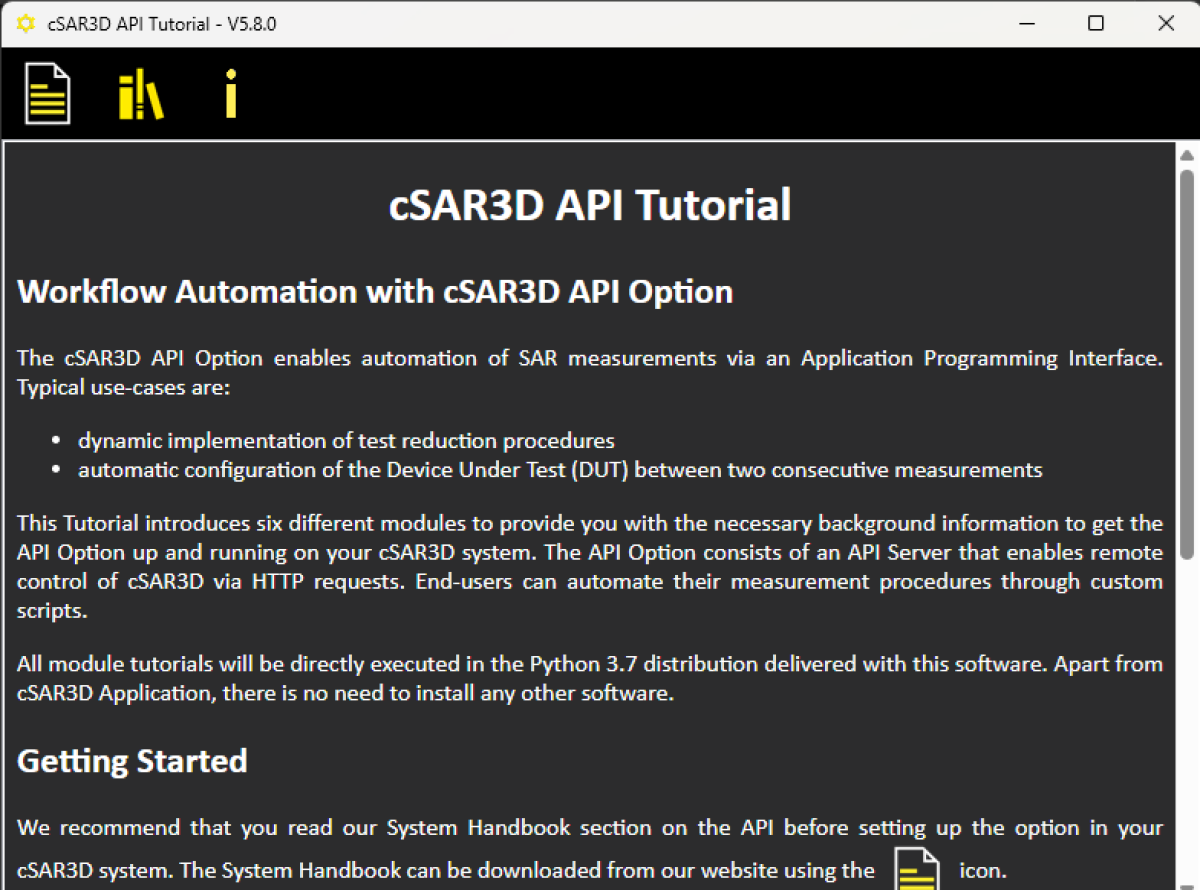
Task: Click the paragraph describing the API Server
Action: [590, 566]
